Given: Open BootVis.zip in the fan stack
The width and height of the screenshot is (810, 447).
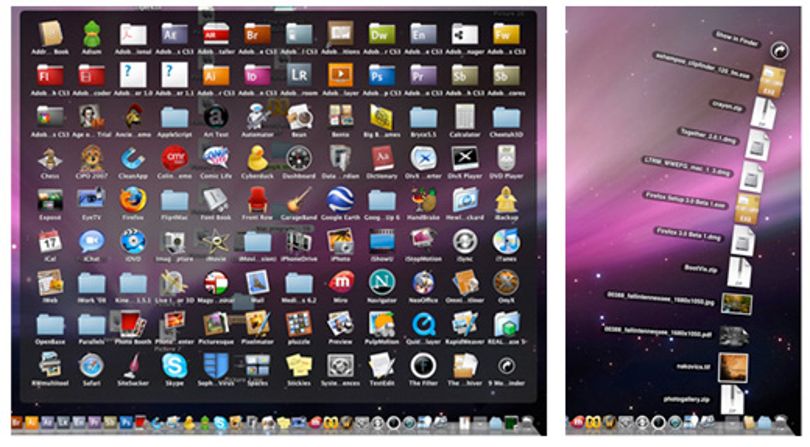Looking at the screenshot, I should [739, 271].
